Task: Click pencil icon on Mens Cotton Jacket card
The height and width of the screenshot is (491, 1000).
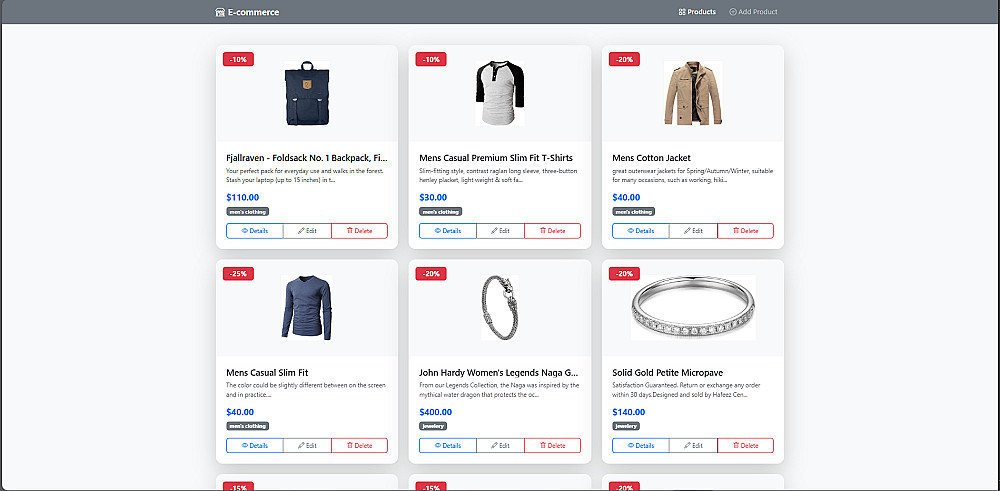Action: click(x=687, y=231)
